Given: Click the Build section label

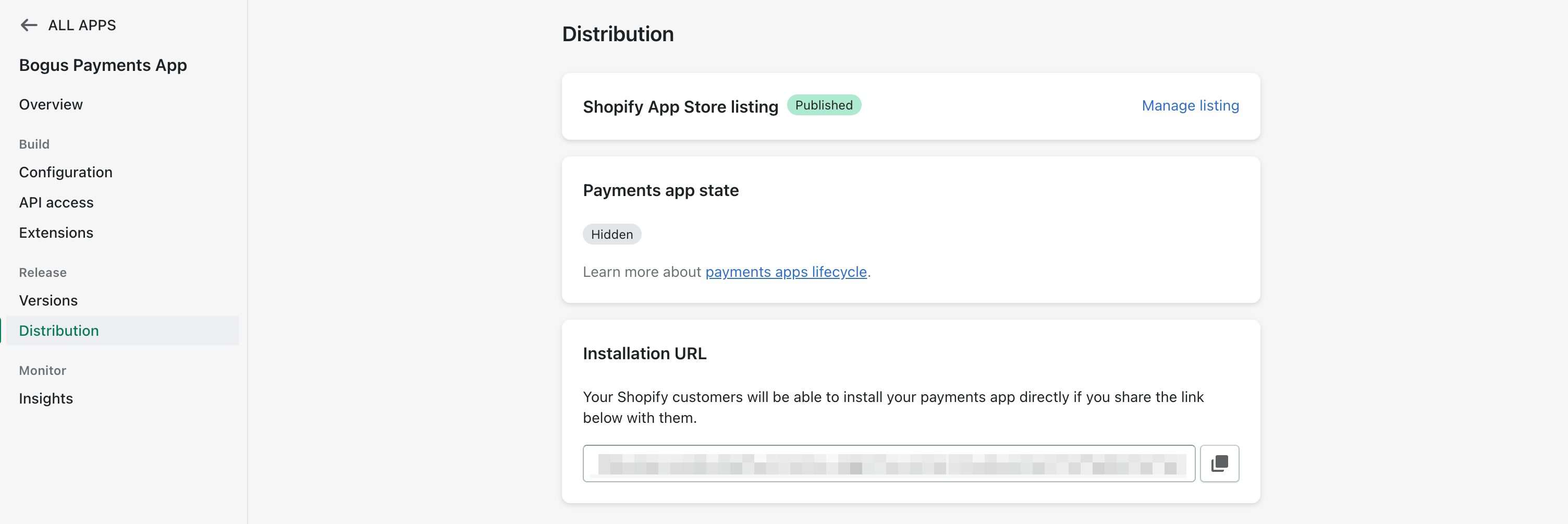Looking at the screenshot, I should click(34, 143).
